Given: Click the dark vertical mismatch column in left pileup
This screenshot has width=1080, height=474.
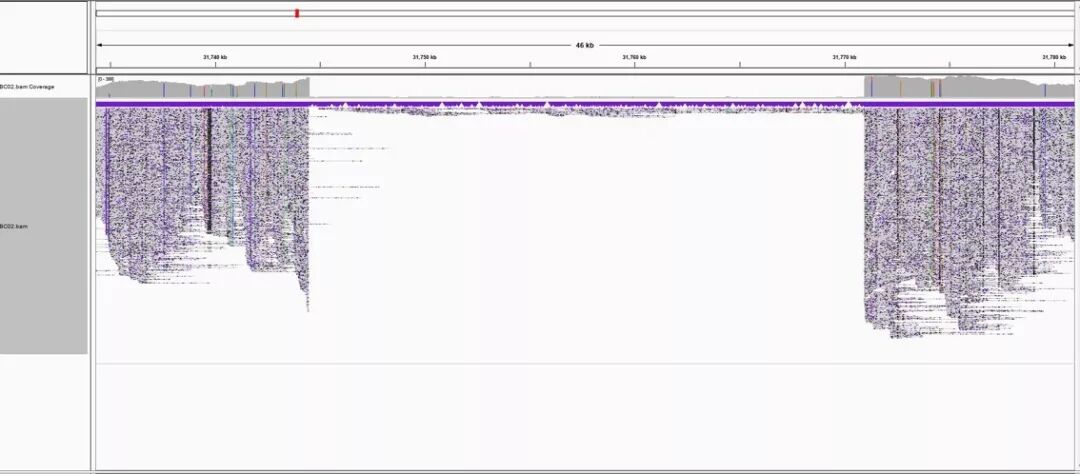Looking at the screenshot, I should 208,170.
